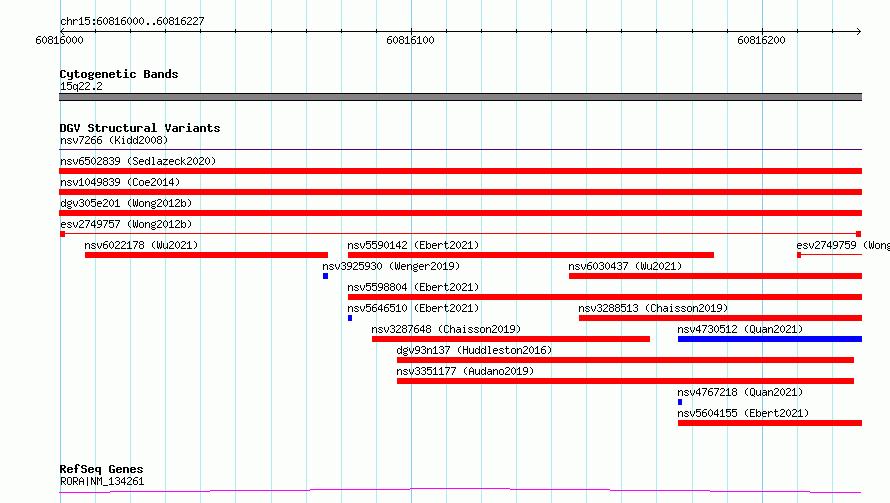Screen dimensions: 890x503
Task: Click the dgv305e201 (Wong2012b) label
Action: point(126,203)
